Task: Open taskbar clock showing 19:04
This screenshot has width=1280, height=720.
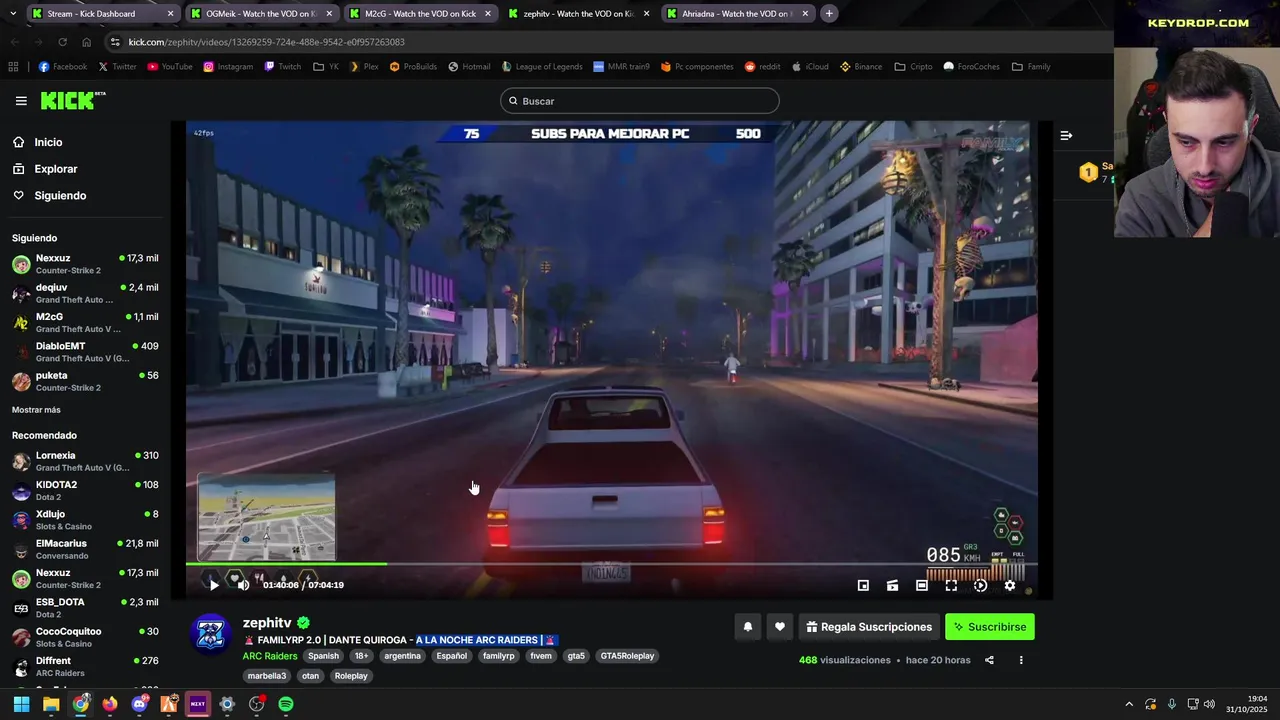Action: click(x=1248, y=704)
